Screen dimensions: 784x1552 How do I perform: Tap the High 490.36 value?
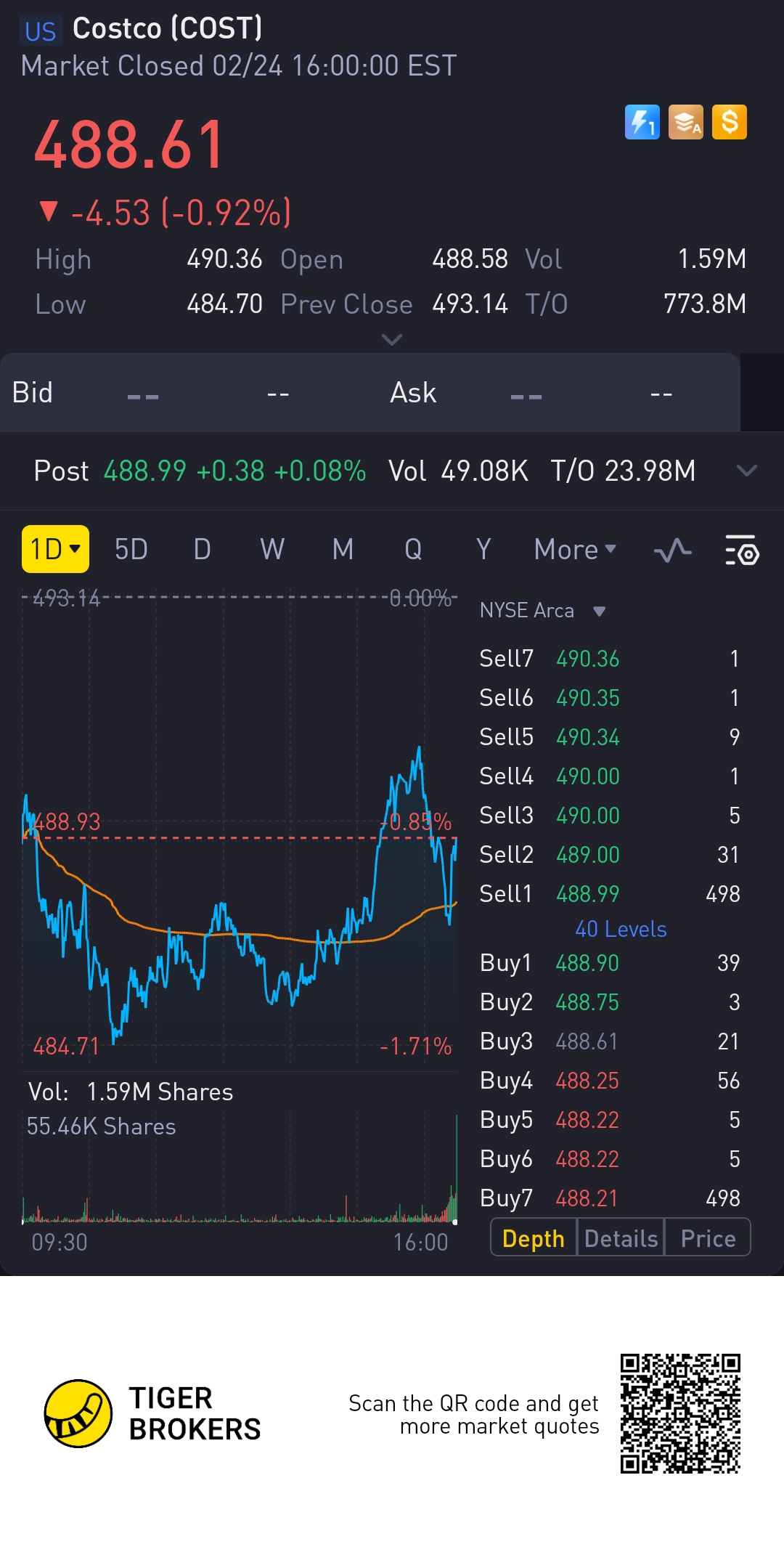(224, 259)
